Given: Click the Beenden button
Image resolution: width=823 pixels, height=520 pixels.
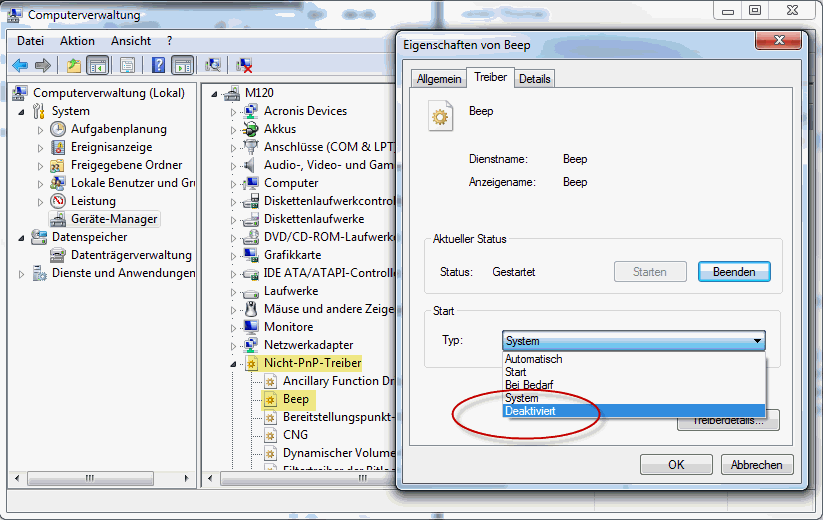Looking at the screenshot, I should [733, 272].
